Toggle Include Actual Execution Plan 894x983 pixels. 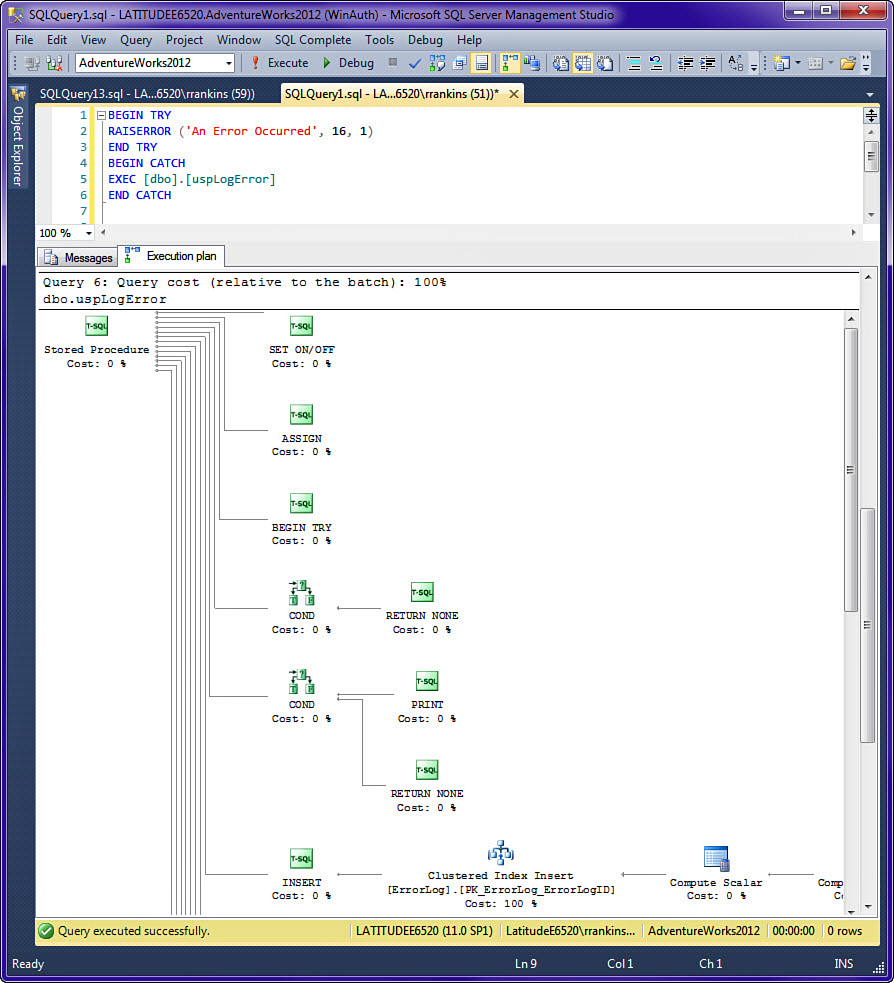tap(508, 63)
